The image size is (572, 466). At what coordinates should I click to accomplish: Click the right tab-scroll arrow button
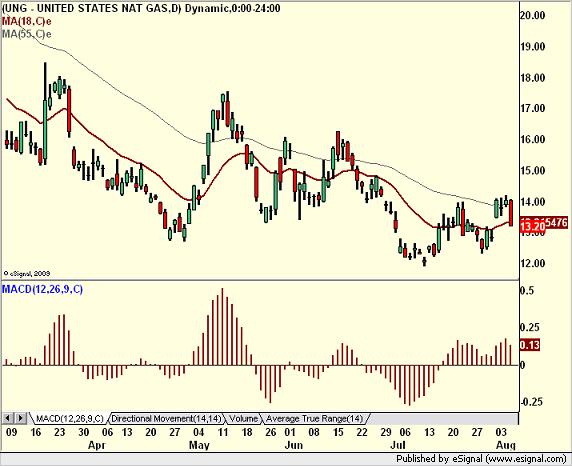pyautogui.click(x=20, y=418)
